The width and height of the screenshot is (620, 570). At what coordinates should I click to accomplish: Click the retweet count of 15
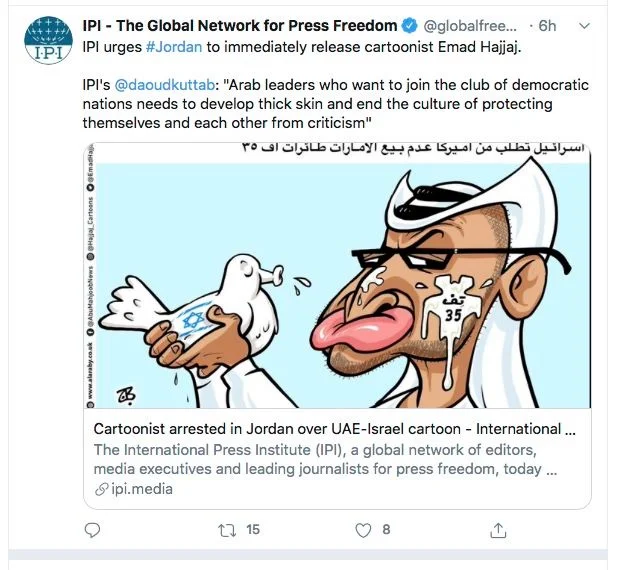(252, 530)
